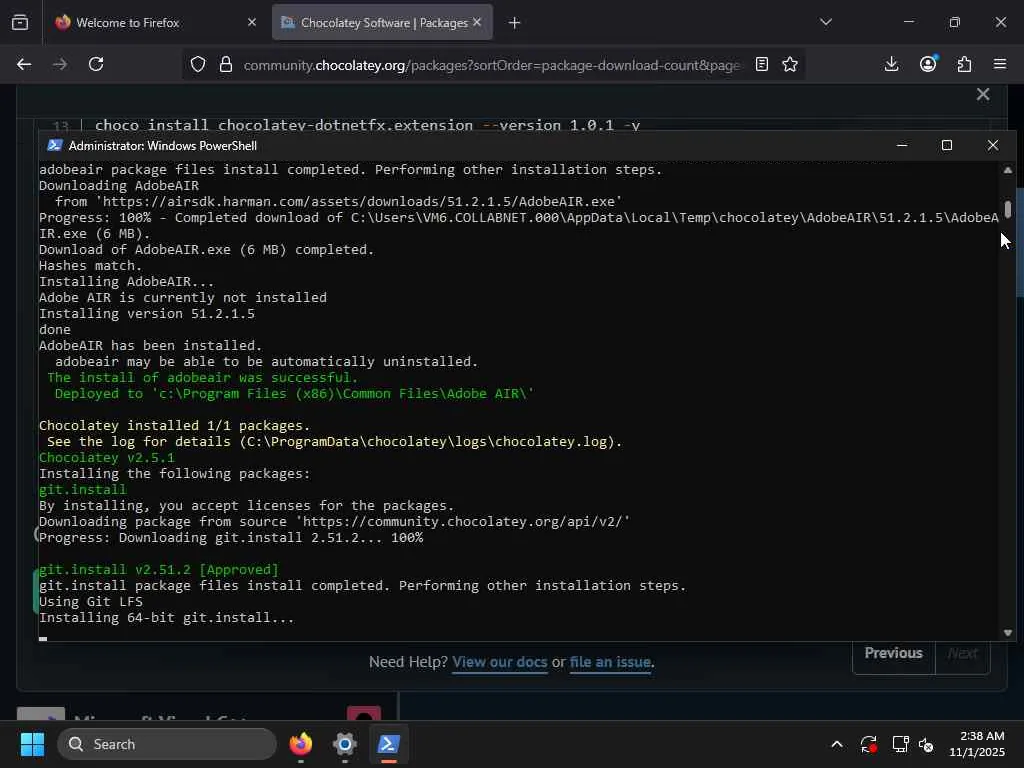Click choco install dotnetfx.extension command line

click(367, 125)
